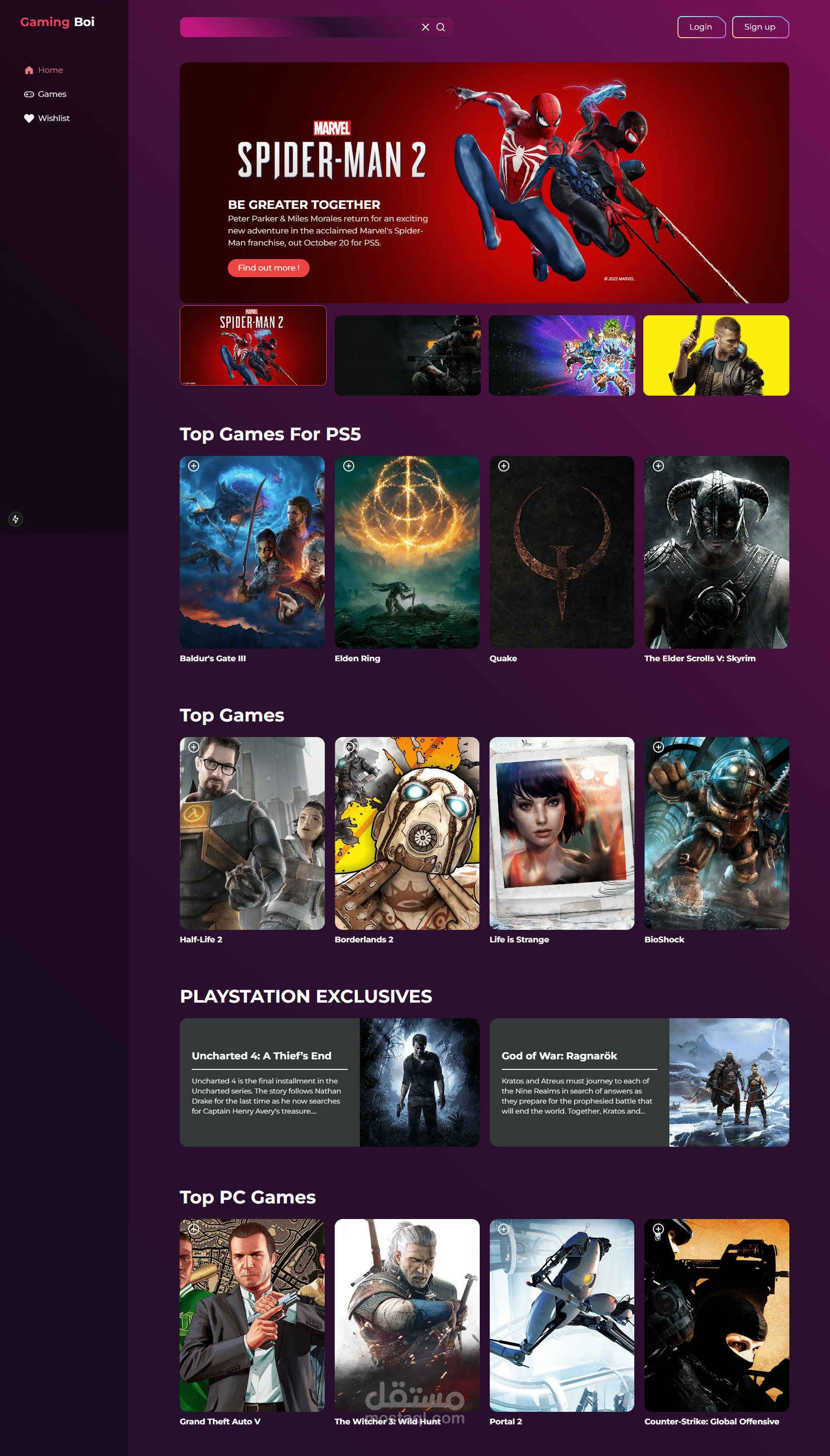Open the Games sidebar link
This screenshot has height=1456, width=830.
[45, 94]
